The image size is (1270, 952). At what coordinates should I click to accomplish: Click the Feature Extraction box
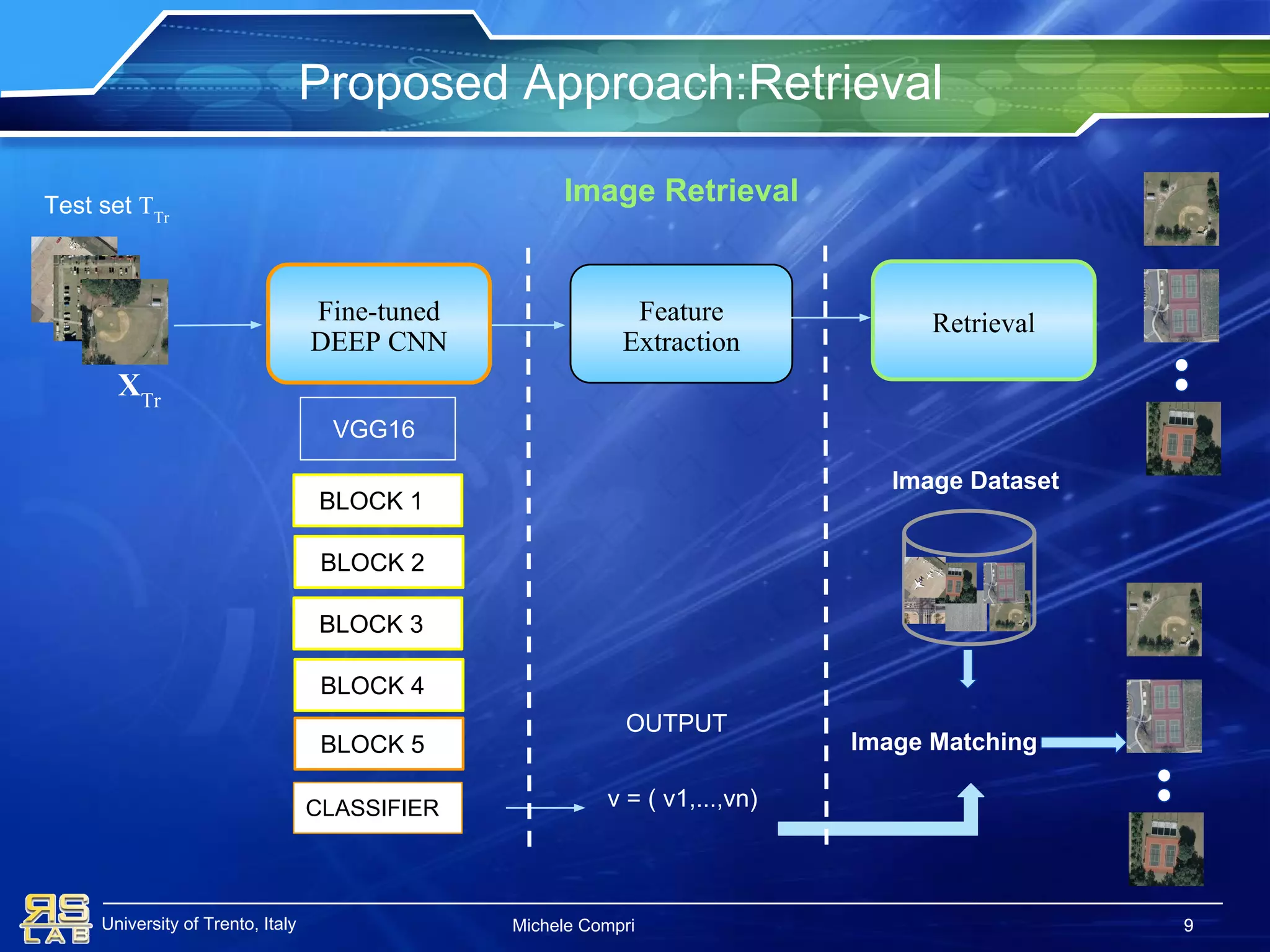click(x=681, y=324)
